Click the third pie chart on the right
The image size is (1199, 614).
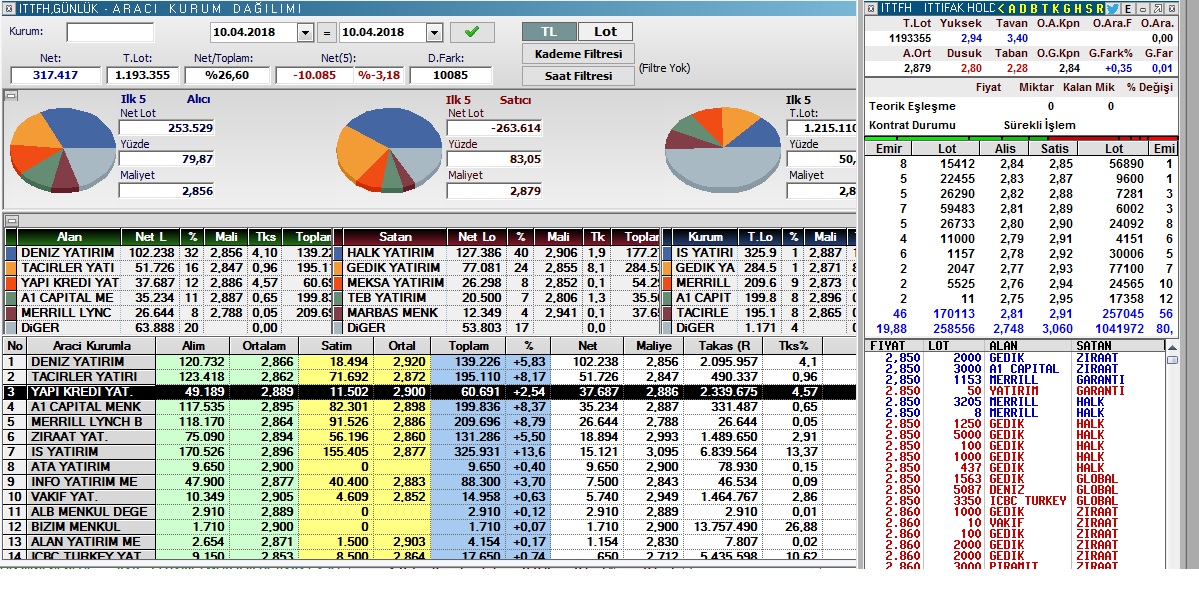723,148
